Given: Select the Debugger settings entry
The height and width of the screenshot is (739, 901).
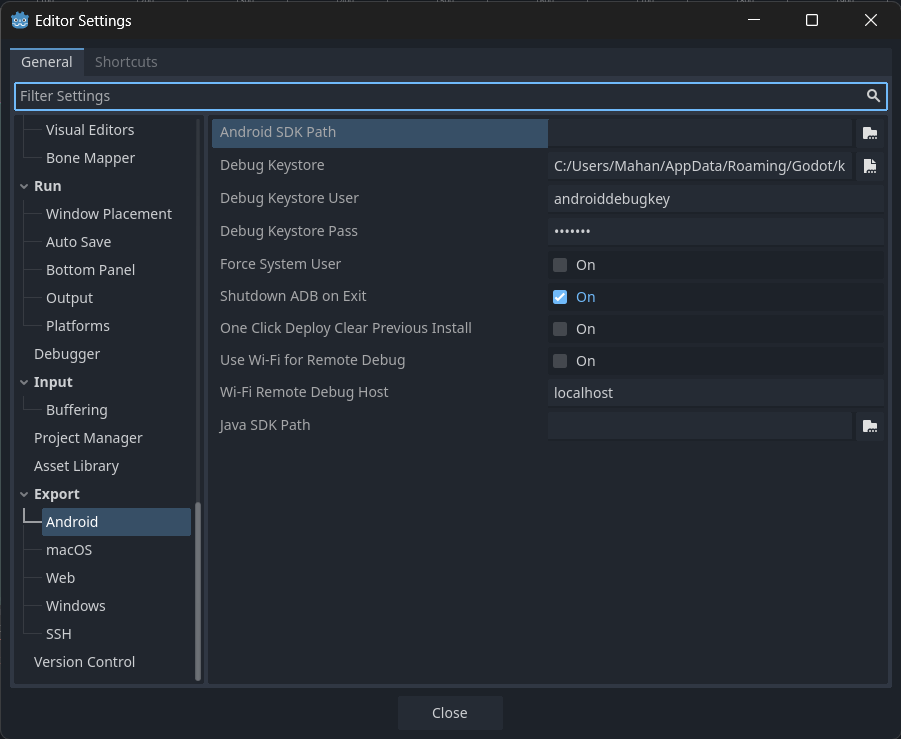Looking at the screenshot, I should pyautogui.click(x=66, y=353).
